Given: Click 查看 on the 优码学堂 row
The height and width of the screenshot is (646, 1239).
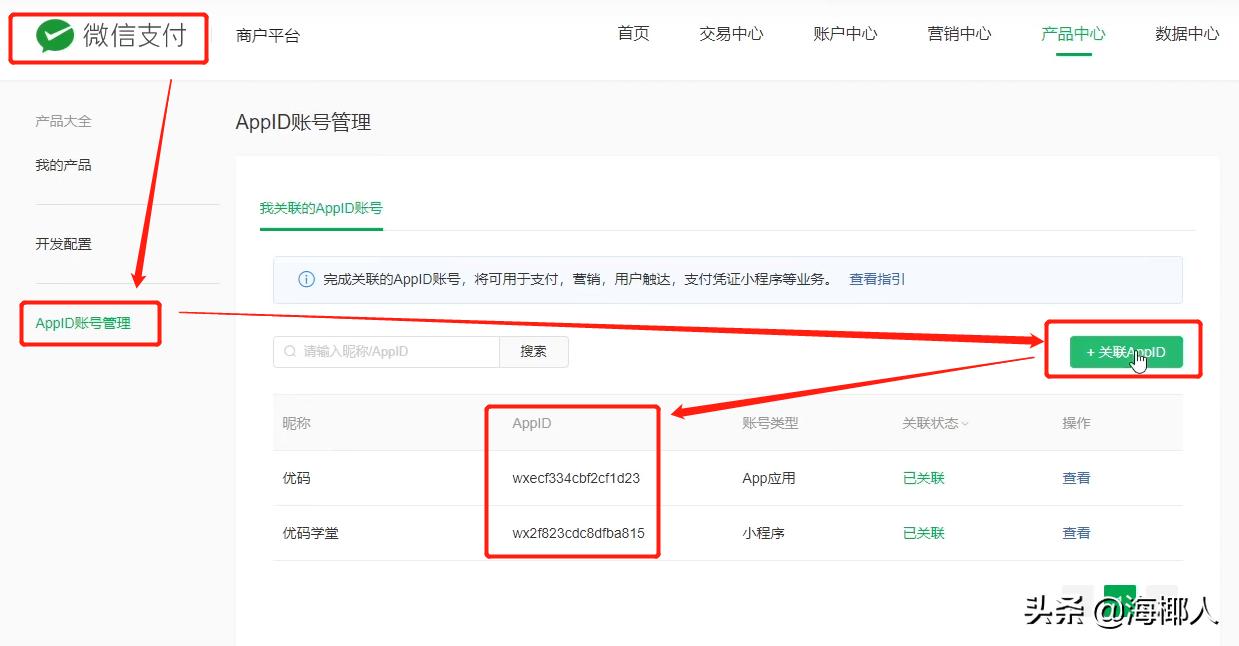Looking at the screenshot, I should pyautogui.click(x=1076, y=533).
